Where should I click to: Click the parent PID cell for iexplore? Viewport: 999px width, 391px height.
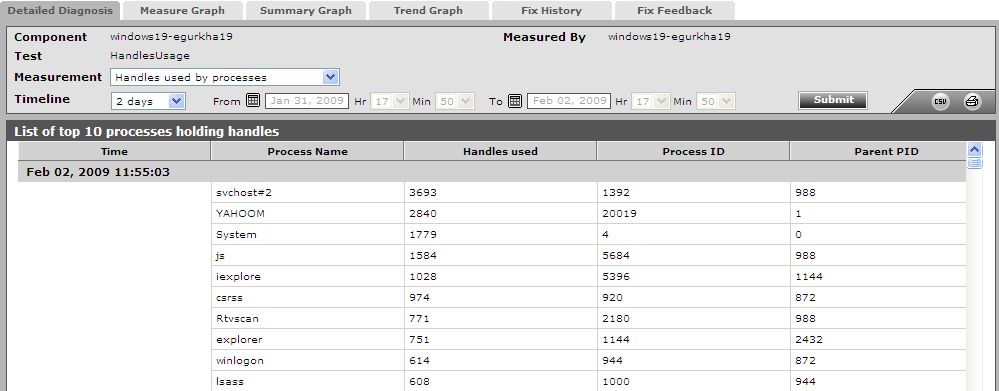click(879, 276)
